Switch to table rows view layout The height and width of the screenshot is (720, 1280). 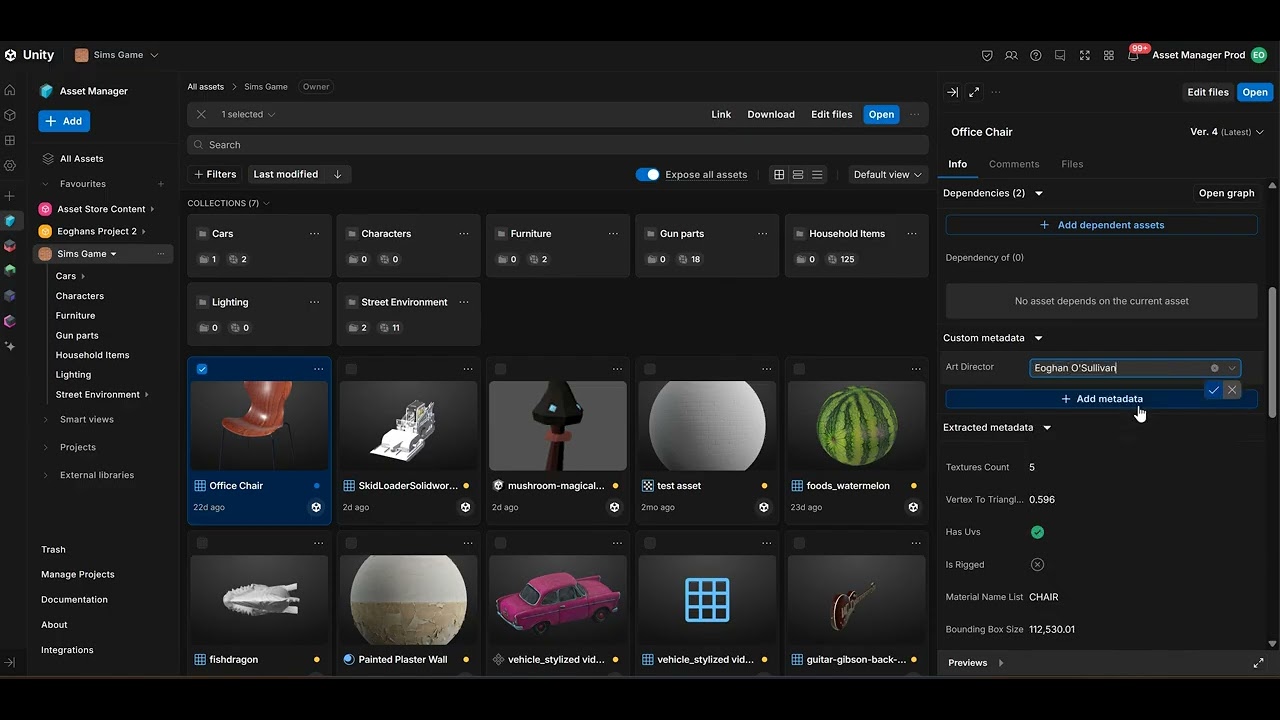tap(817, 174)
